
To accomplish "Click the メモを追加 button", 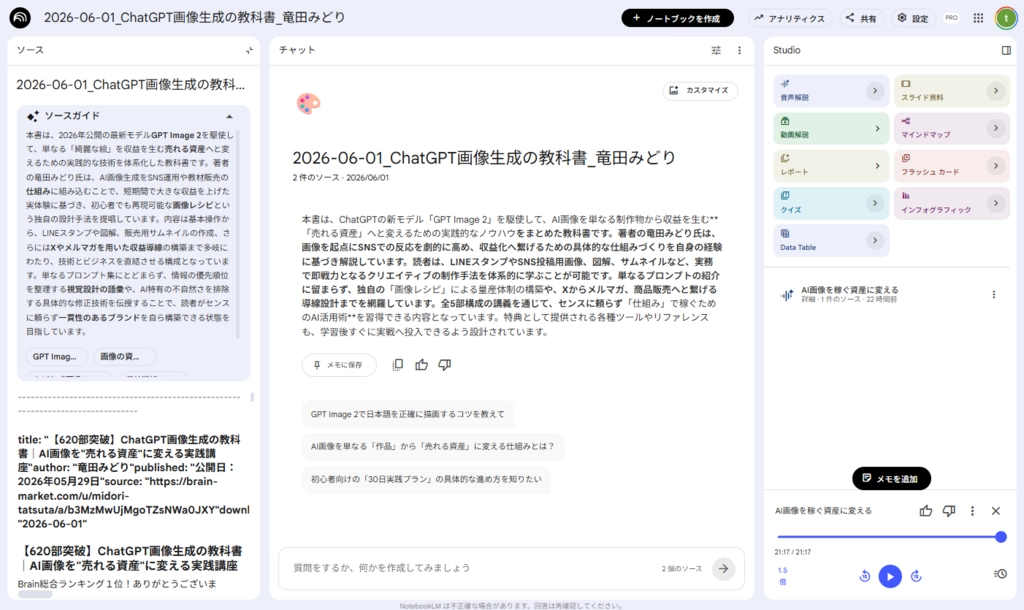I will [891, 479].
